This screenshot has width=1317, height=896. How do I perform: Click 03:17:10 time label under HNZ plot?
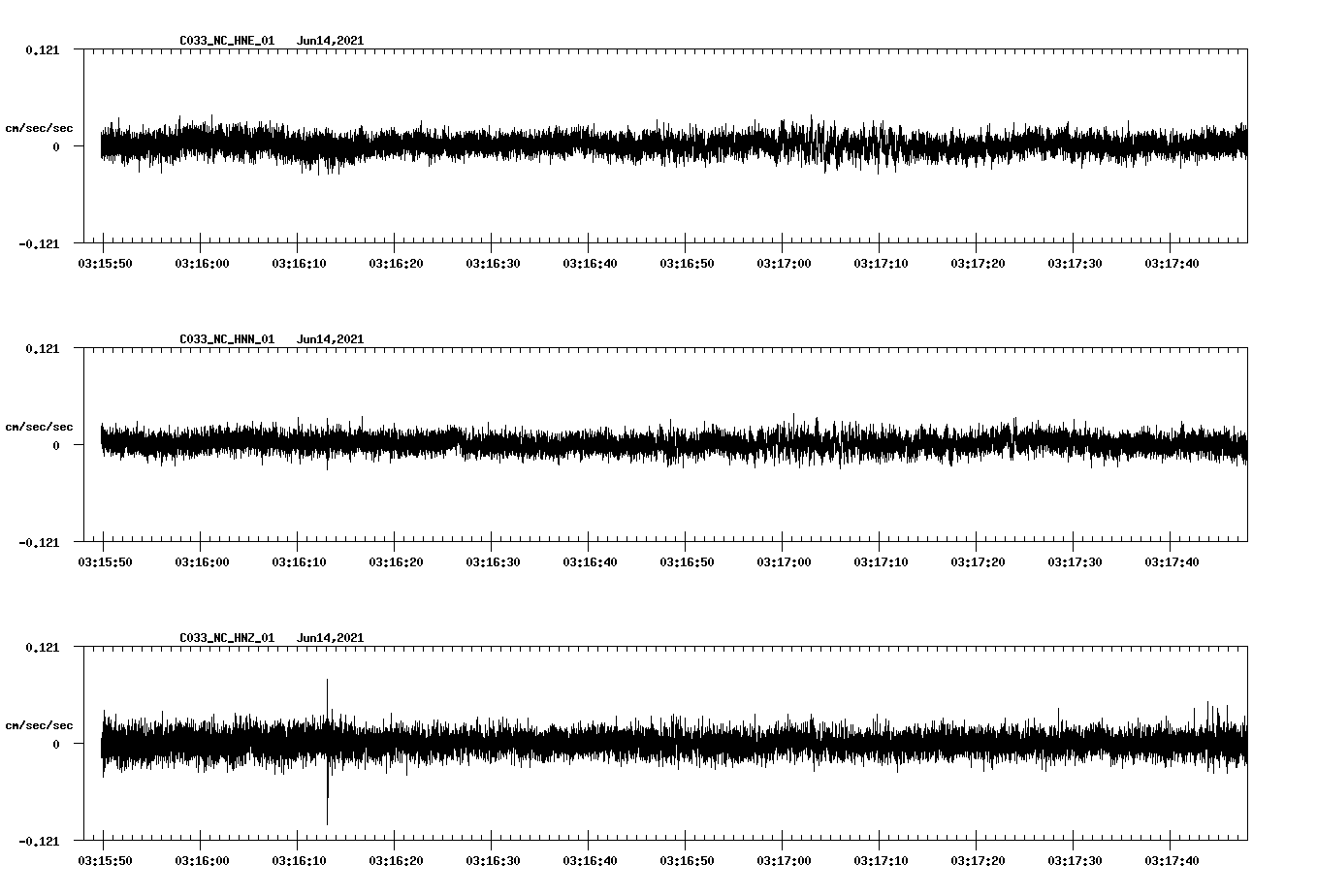coord(881,860)
